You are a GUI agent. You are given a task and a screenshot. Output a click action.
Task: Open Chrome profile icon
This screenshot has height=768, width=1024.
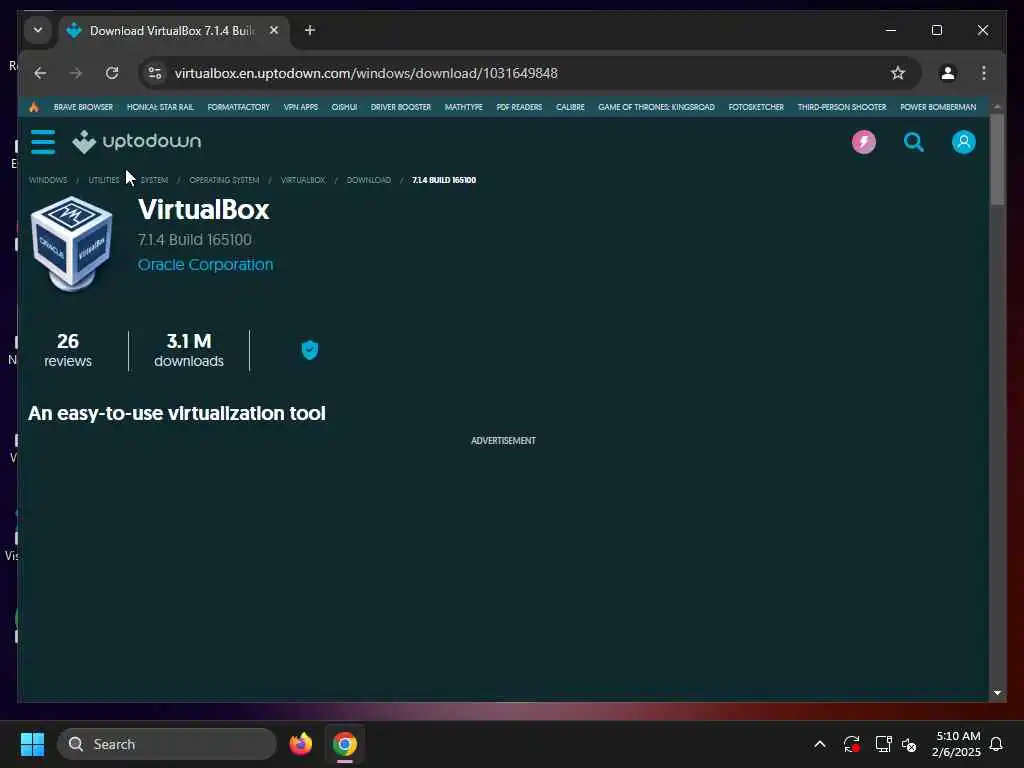tap(948, 73)
